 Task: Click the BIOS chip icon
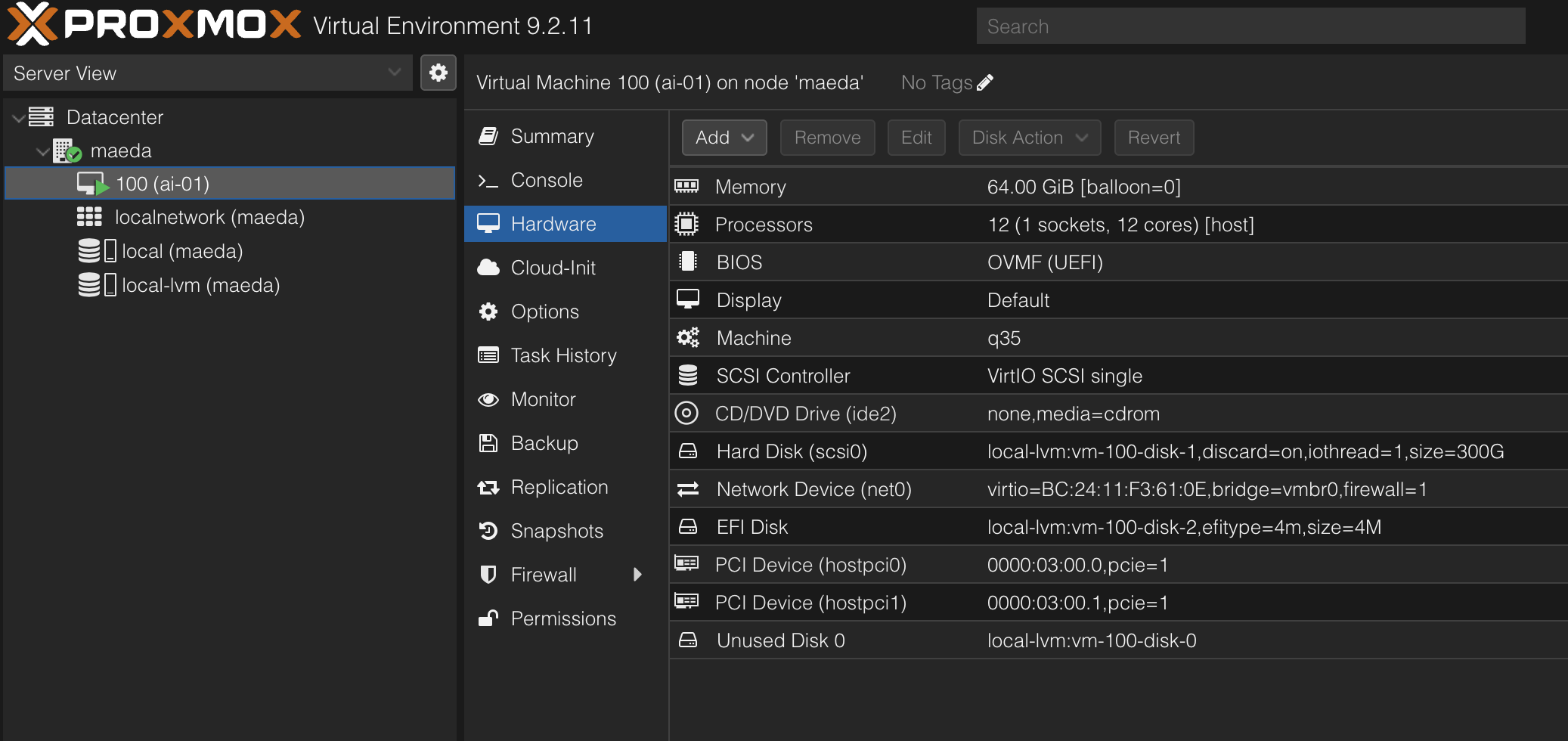click(687, 262)
